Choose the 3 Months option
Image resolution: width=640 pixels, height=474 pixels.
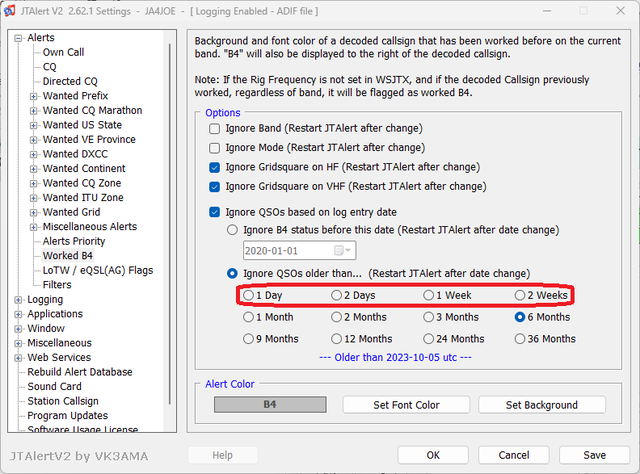point(428,317)
